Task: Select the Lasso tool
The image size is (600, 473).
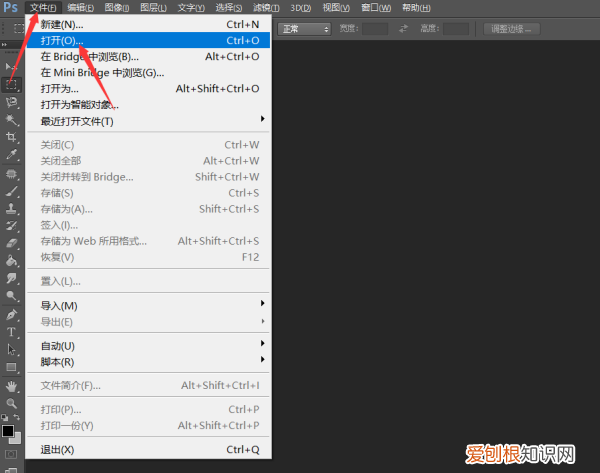Action: click(x=12, y=102)
